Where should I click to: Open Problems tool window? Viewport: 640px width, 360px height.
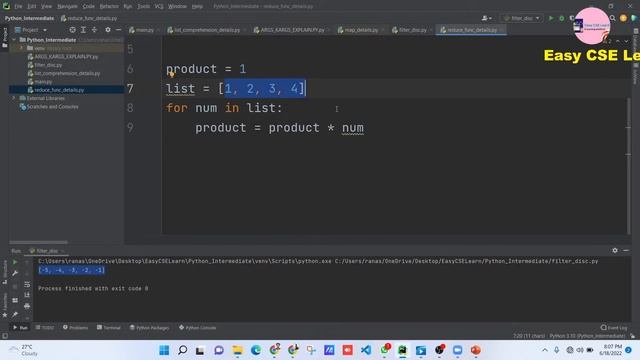76,328
